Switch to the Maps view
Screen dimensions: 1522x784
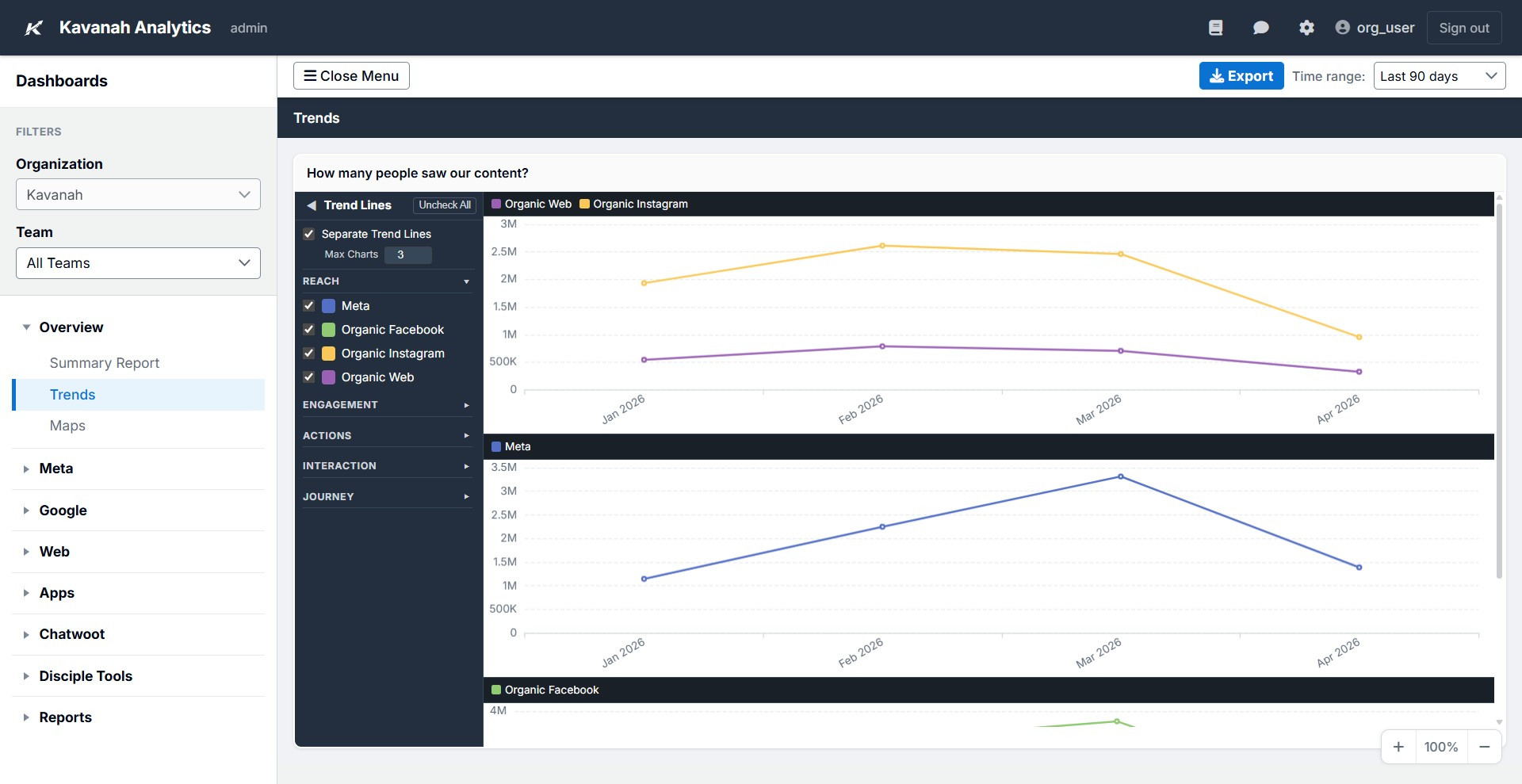[x=67, y=426]
